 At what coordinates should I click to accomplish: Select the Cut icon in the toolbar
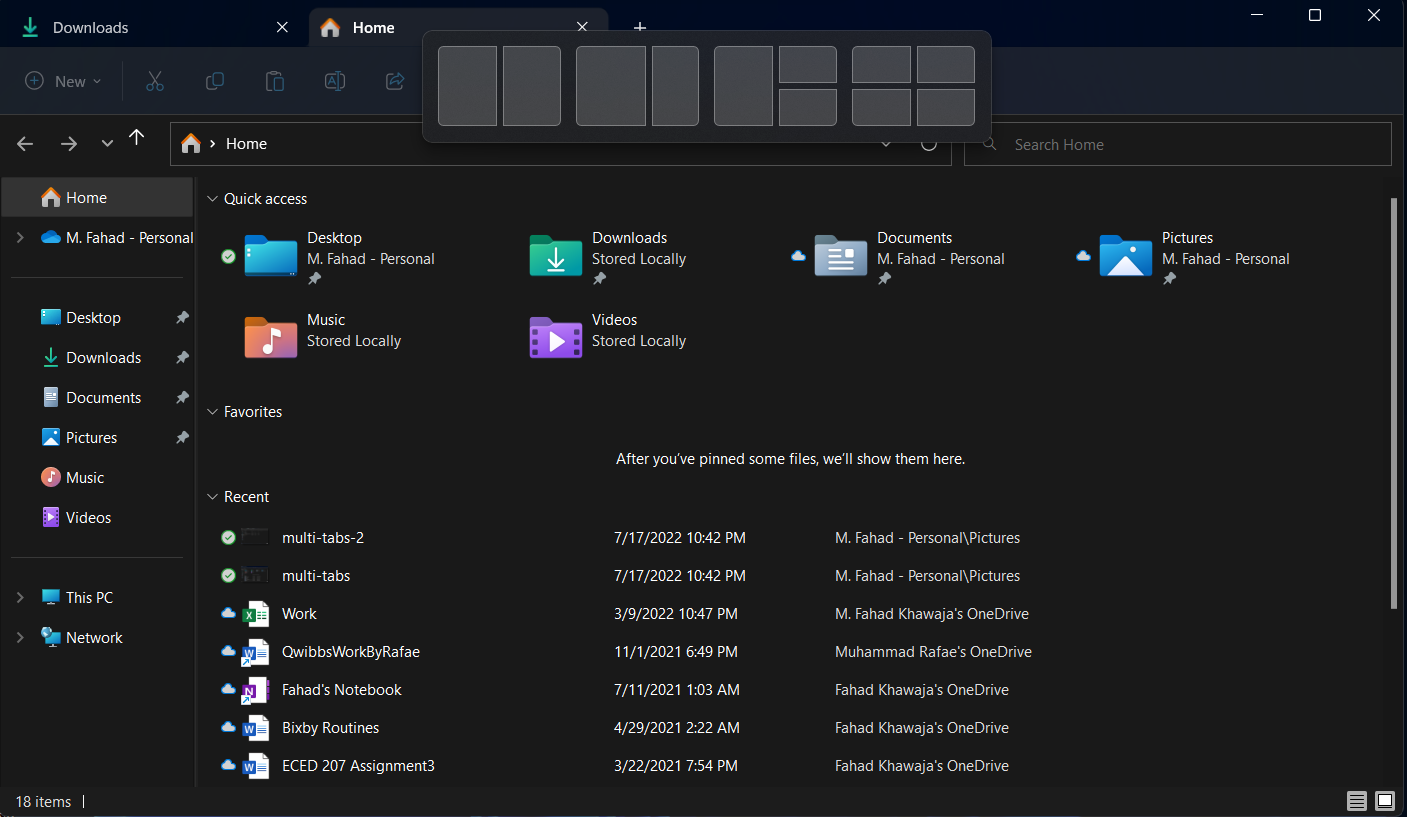tap(155, 81)
